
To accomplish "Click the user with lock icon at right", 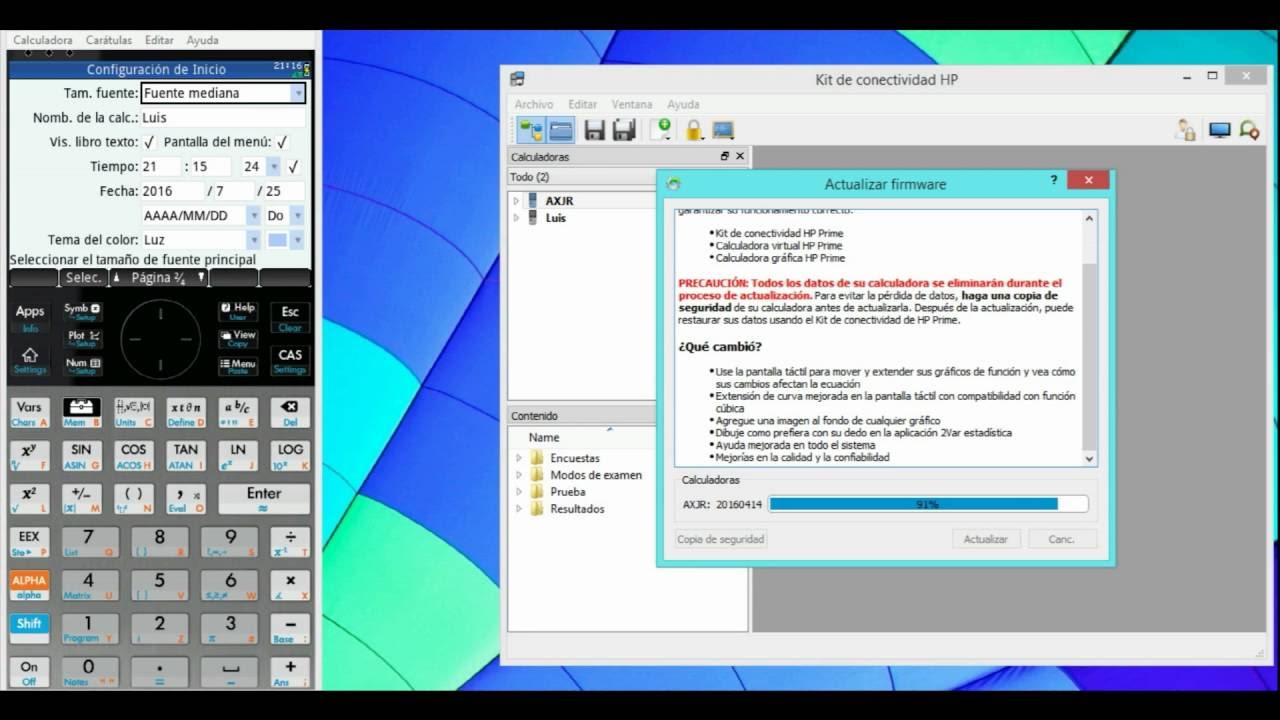I will tap(1186, 130).
